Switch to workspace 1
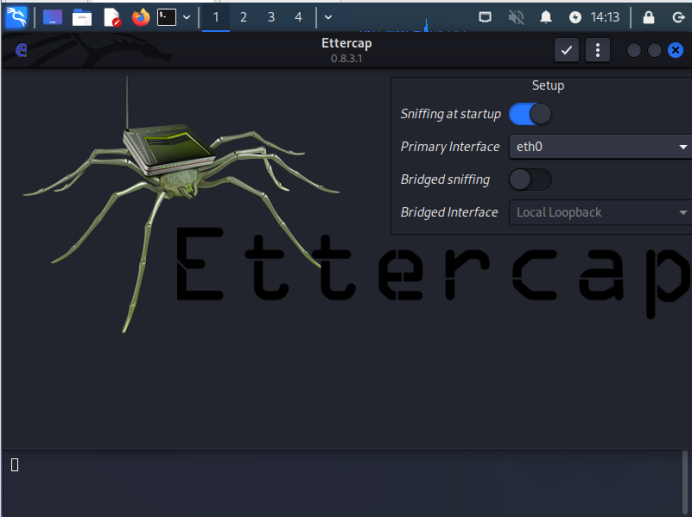The image size is (692, 518). tap(216, 18)
